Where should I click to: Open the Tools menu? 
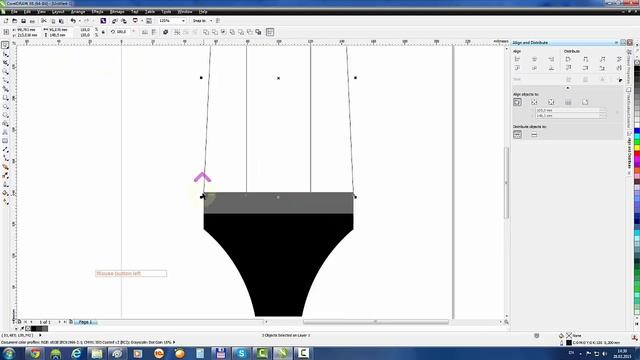click(167, 12)
